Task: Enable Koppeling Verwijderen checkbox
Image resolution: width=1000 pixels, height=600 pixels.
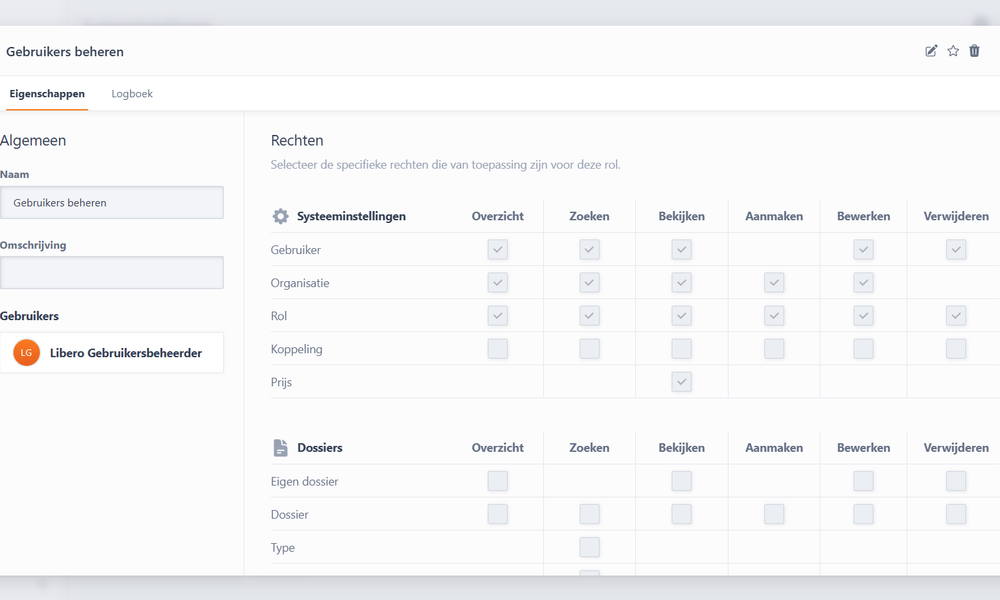Action: point(956,349)
